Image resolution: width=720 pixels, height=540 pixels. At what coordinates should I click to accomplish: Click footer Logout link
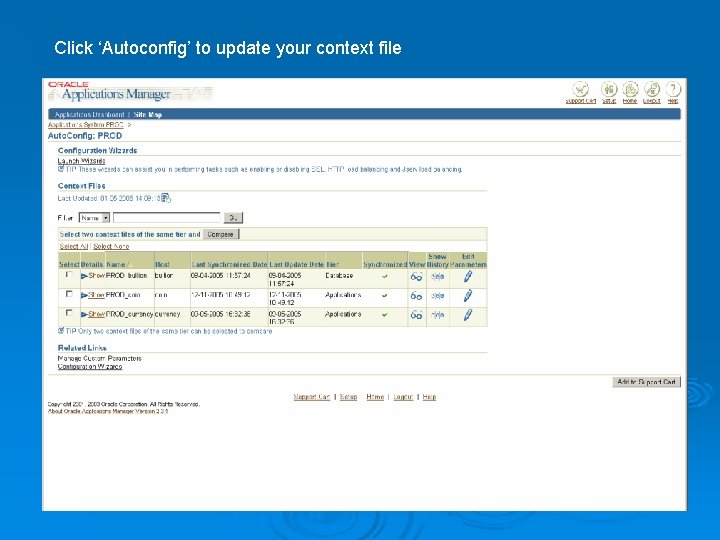coord(403,397)
